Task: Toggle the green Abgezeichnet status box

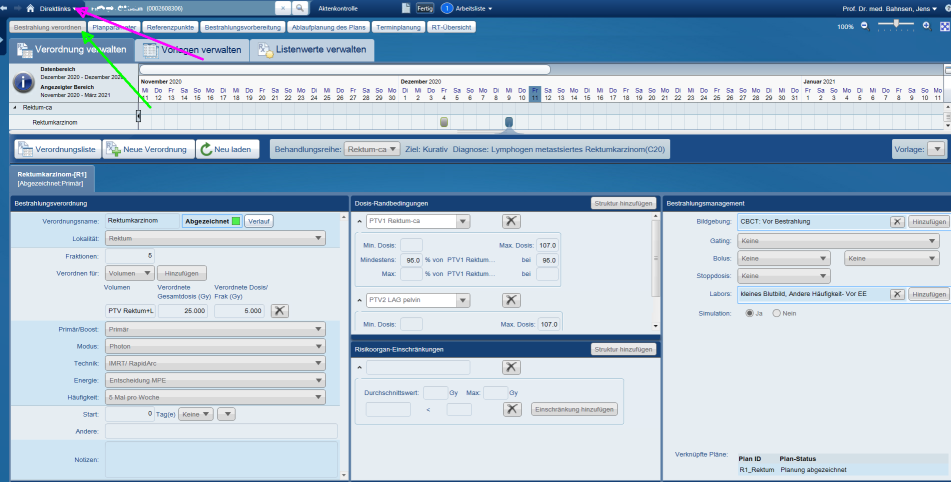Action: click(x=236, y=221)
